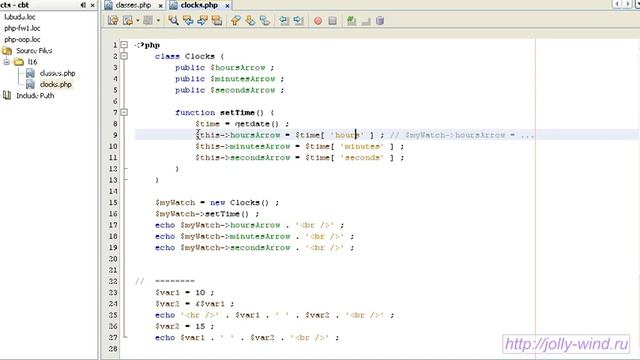Open the Forward history dropdown arrow
Screen dimensions: 640x360
tap(158, 20)
